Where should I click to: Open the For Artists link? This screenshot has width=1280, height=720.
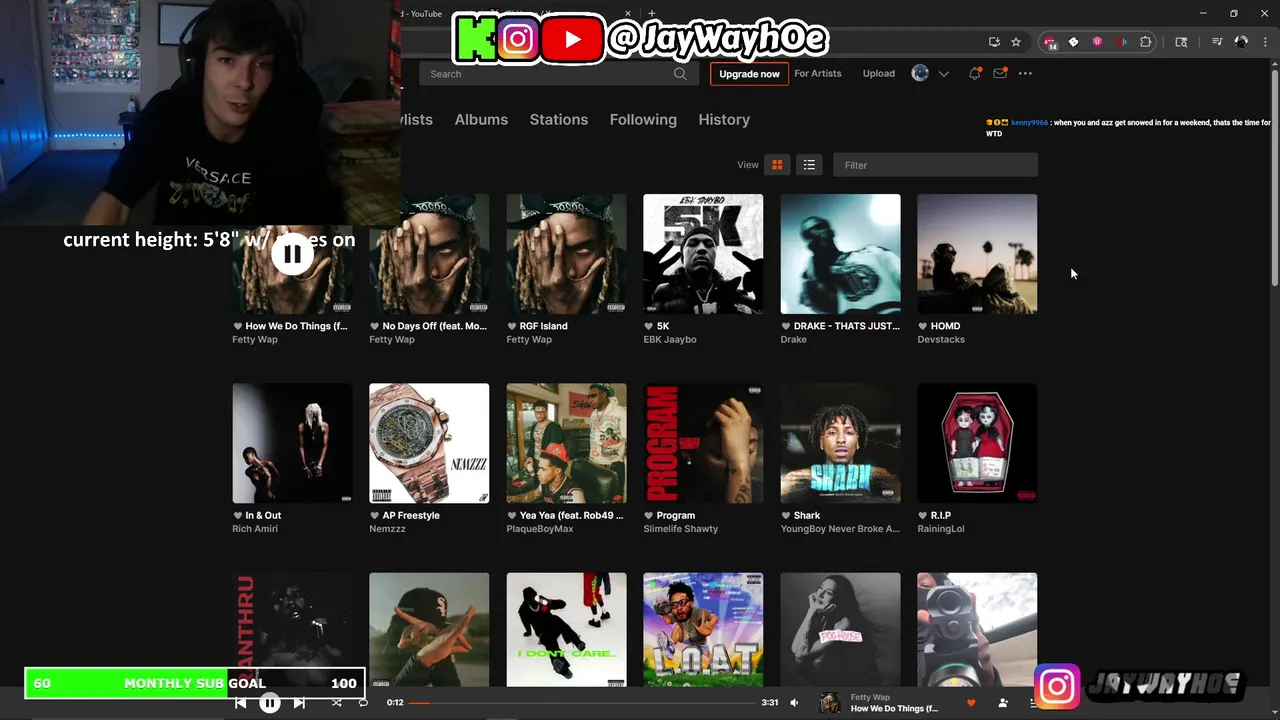click(x=818, y=74)
